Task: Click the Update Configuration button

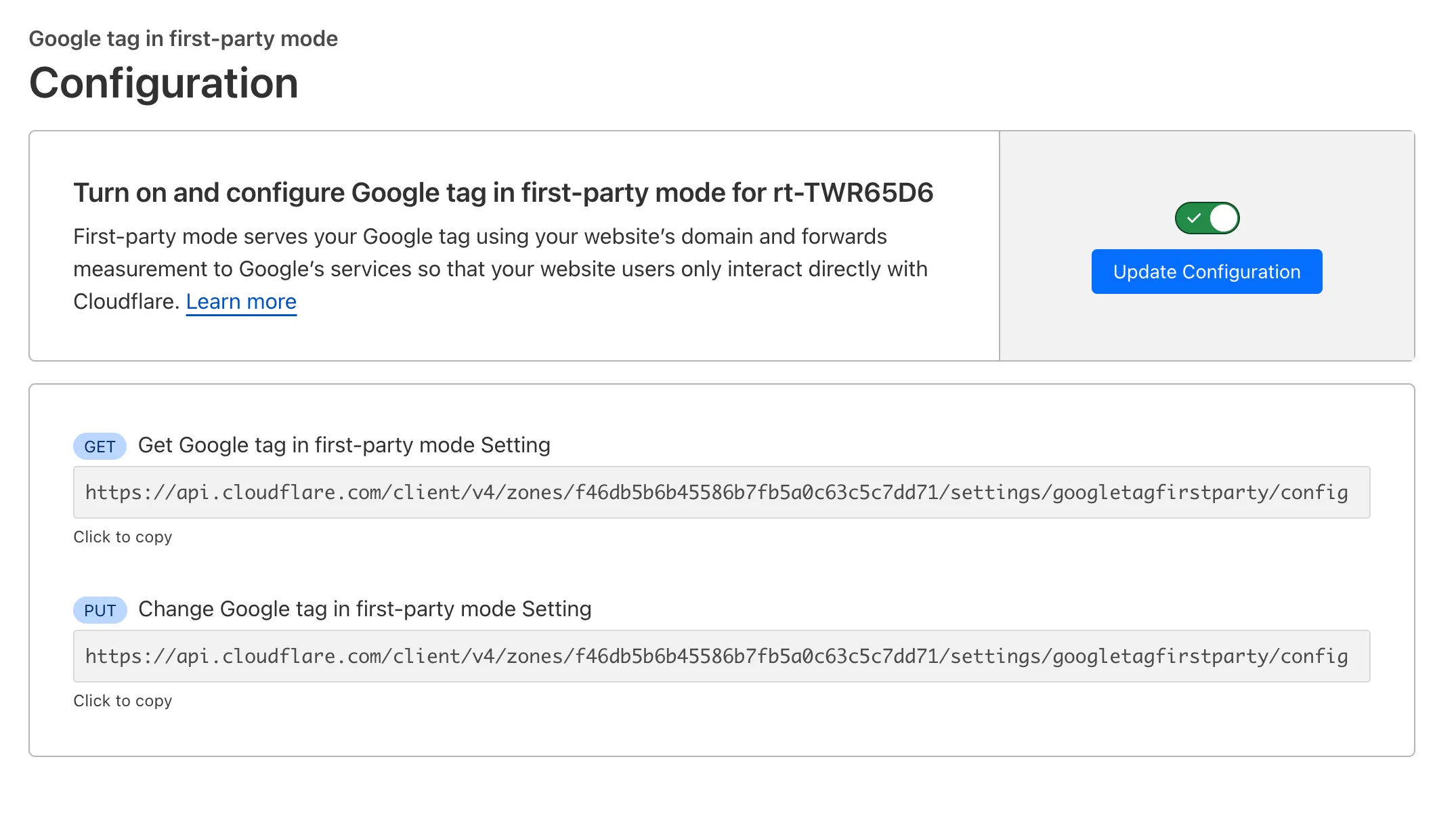Action: (1205, 272)
